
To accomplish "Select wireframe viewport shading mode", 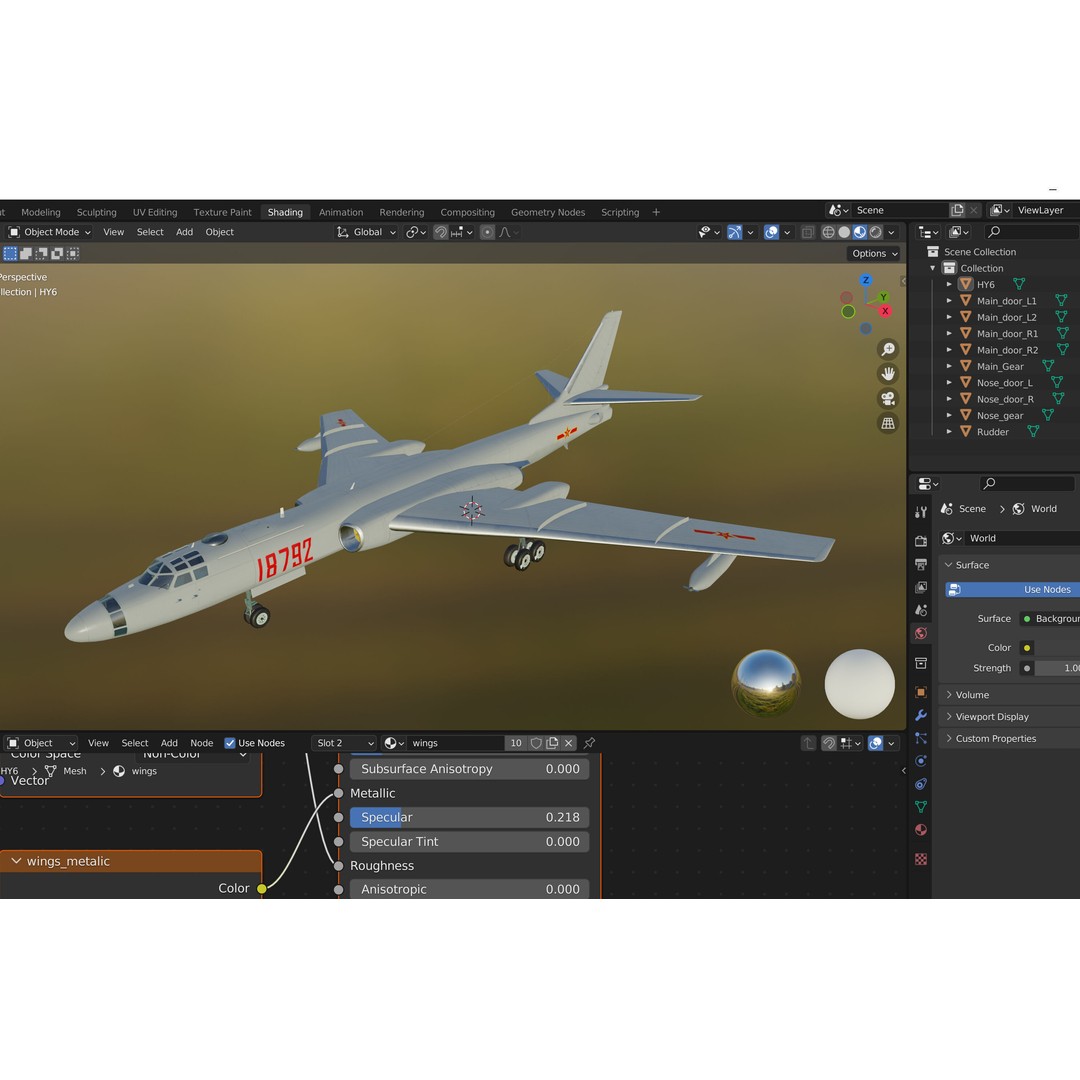I will pyautogui.click(x=828, y=232).
